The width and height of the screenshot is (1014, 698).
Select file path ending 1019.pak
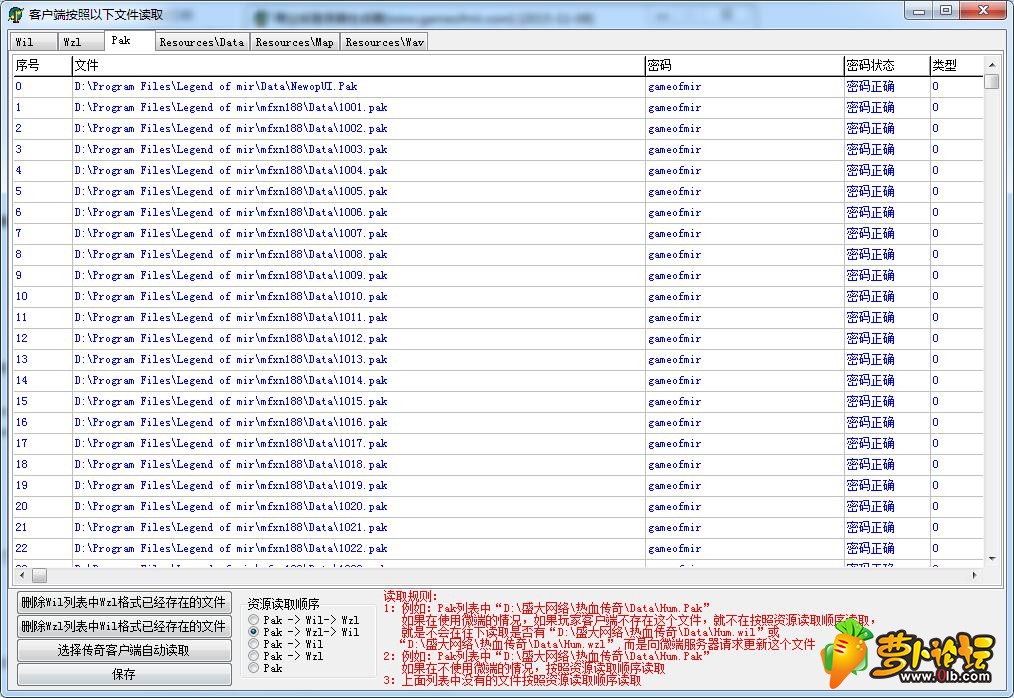click(x=230, y=486)
